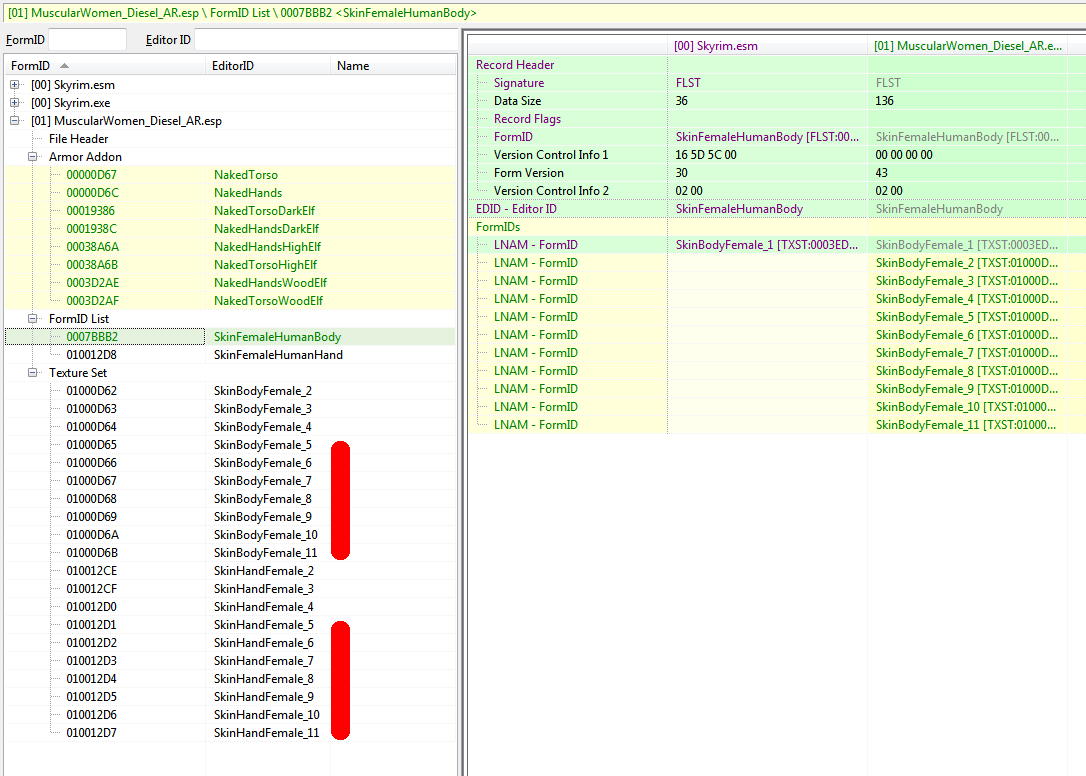The image size is (1086, 776).
Task: Collapse the FormID List group
Action: pos(33,319)
